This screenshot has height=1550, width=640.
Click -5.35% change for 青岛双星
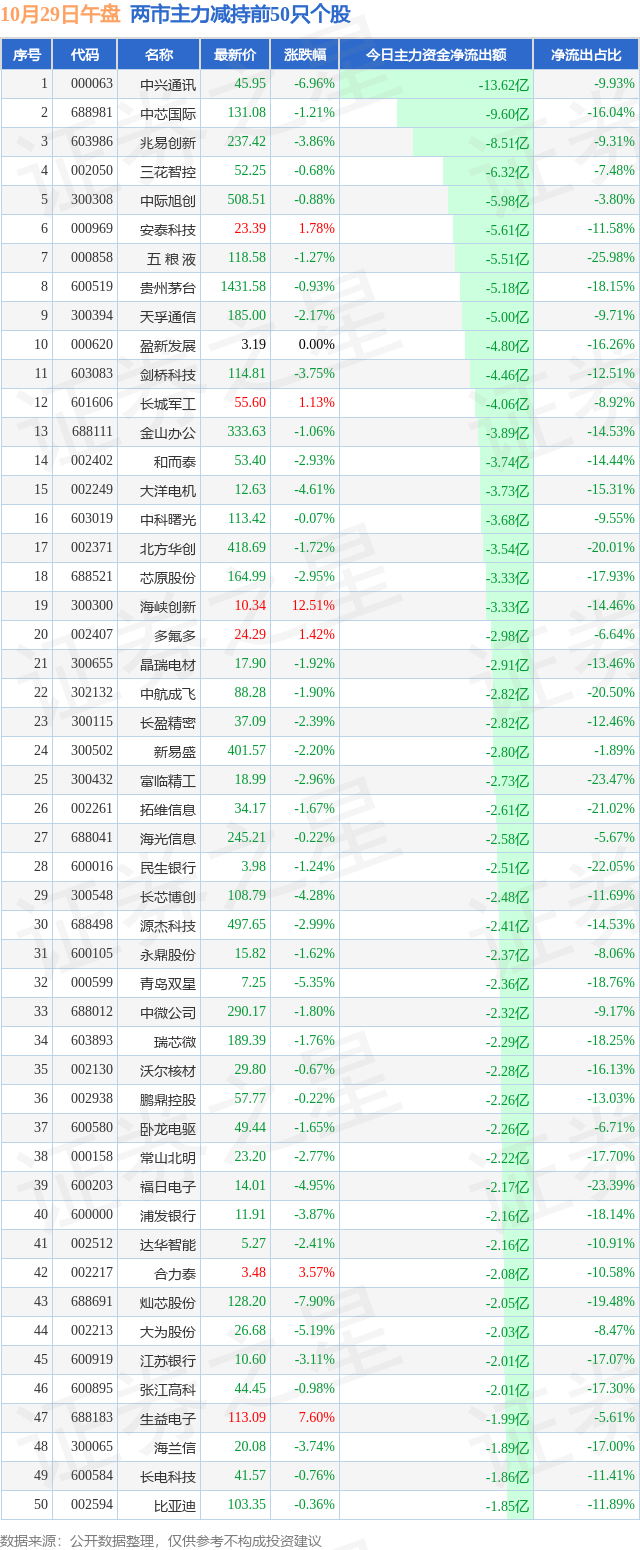point(315,983)
